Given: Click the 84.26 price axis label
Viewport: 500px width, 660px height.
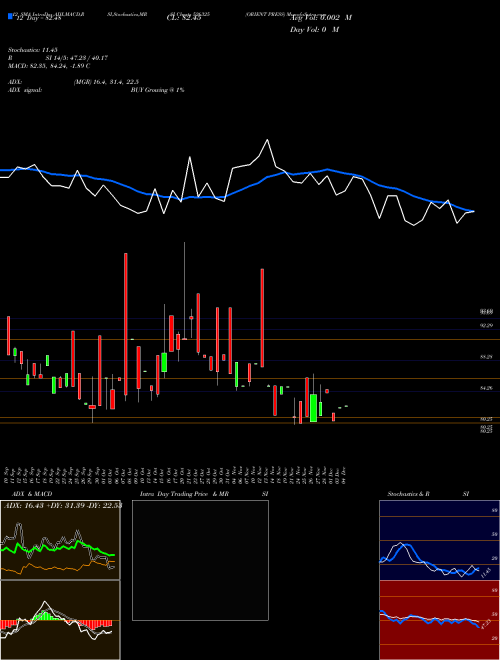Looking at the screenshot, I should pyautogui.click(x=487, y=388).
